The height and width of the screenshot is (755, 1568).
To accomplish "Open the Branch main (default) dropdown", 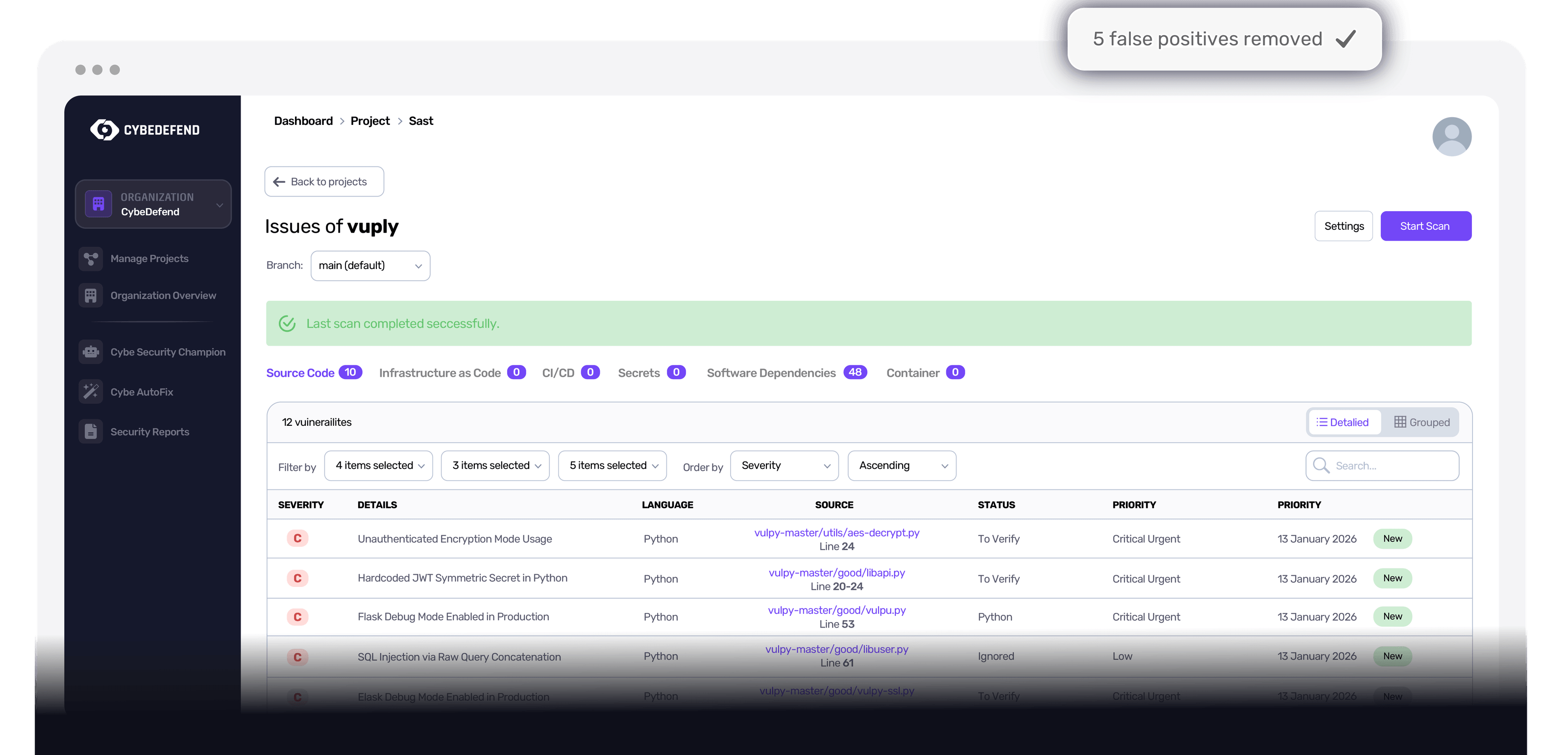I will point(370,266).
